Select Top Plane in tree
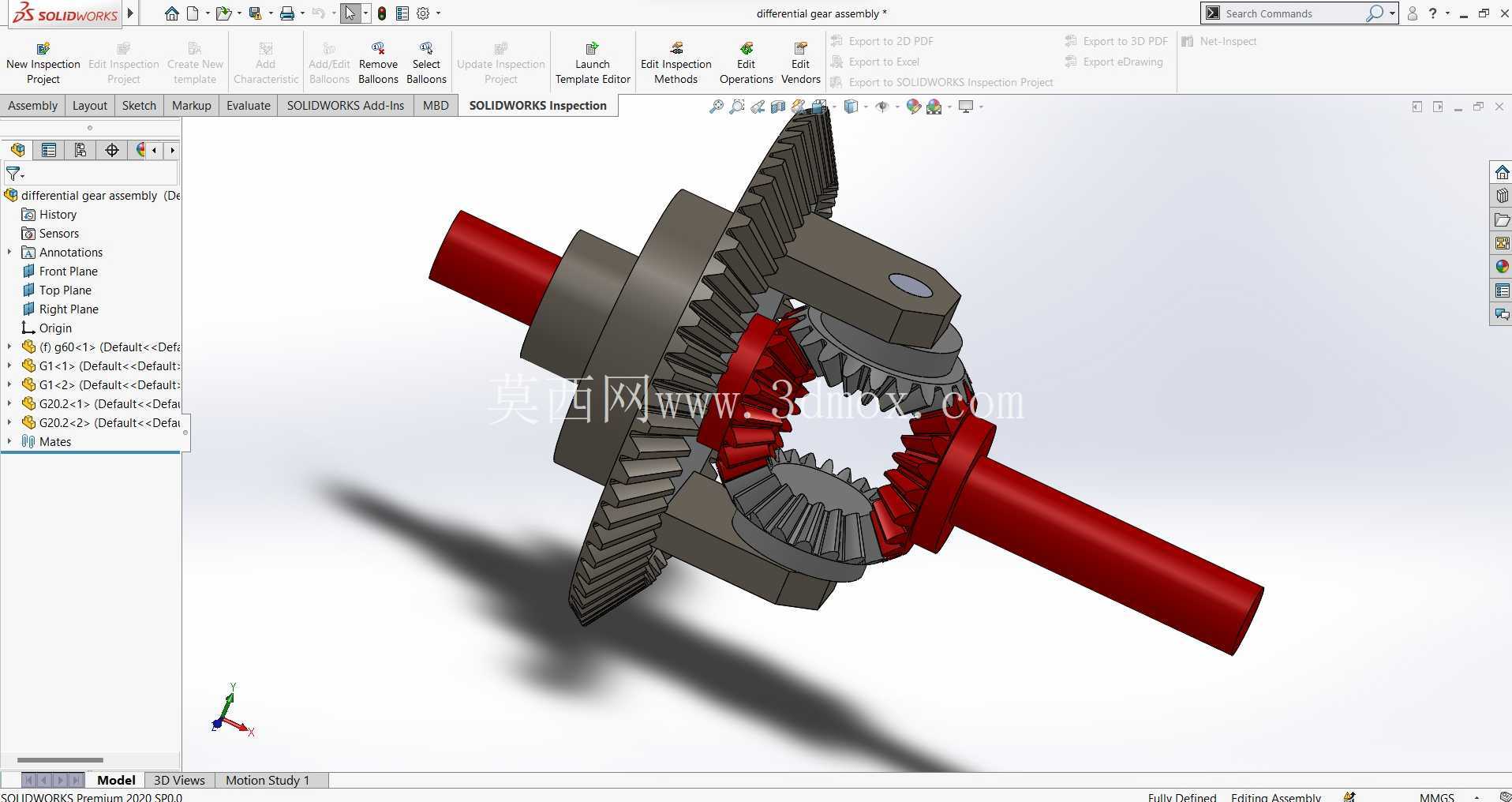The image size is (1512, 802). pos(65,290)
